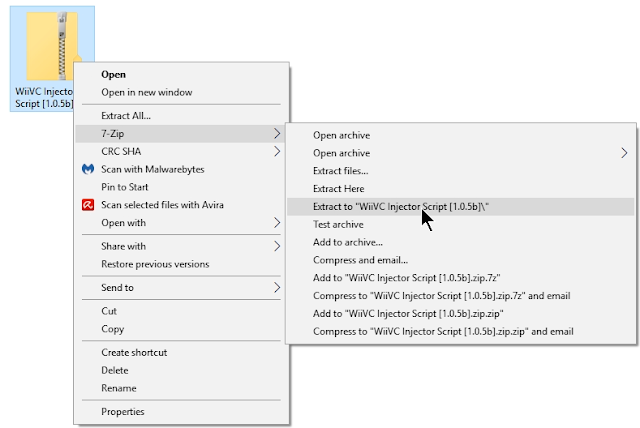
Task: Expand the 7-Zip submenu arrow
Action: [276, 133]
